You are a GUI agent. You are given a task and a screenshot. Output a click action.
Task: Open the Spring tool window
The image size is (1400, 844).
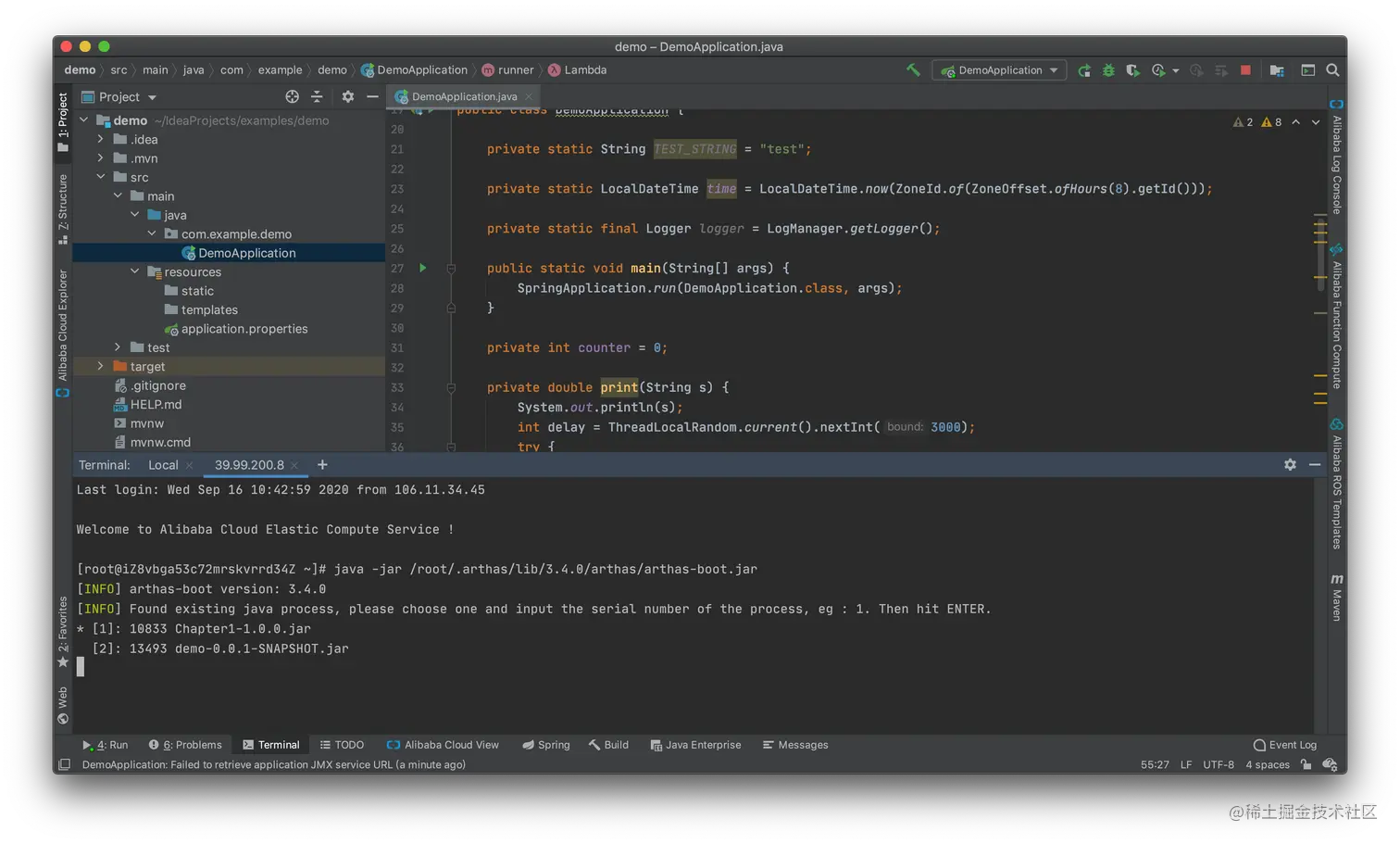click(x=545, y=745)
